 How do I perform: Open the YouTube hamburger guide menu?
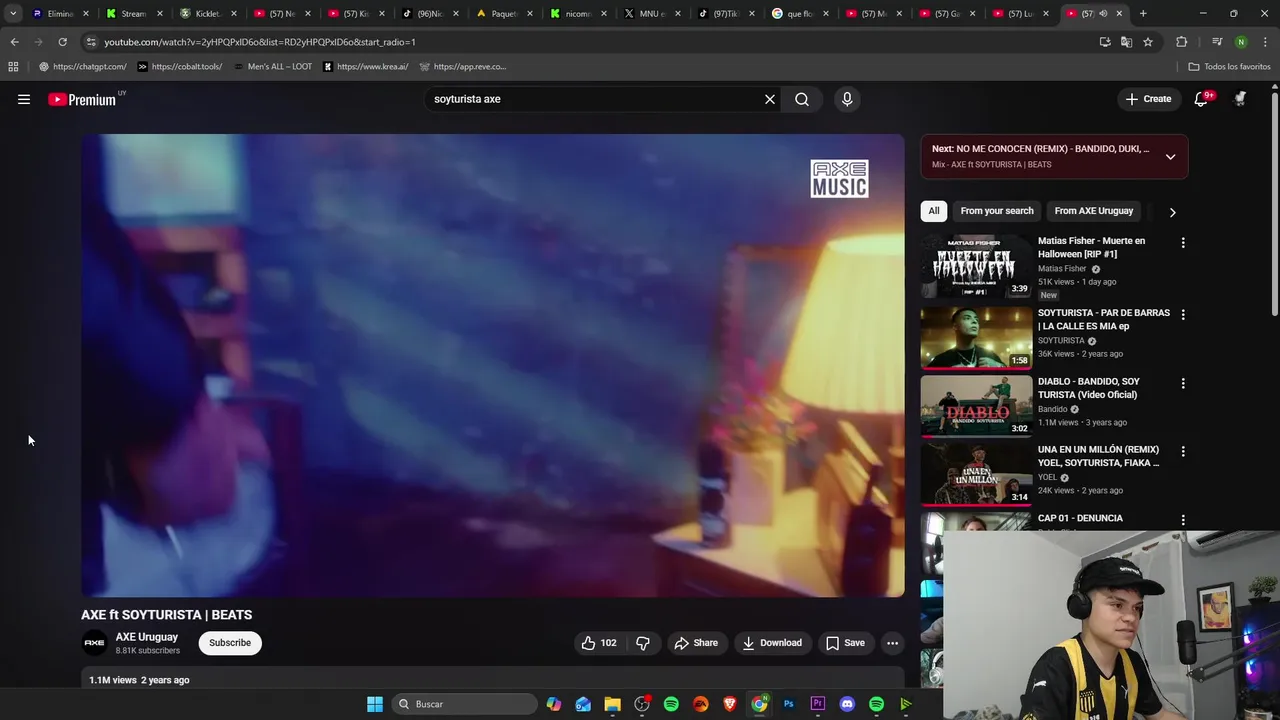pyautogui.click(x=24, y=99)
